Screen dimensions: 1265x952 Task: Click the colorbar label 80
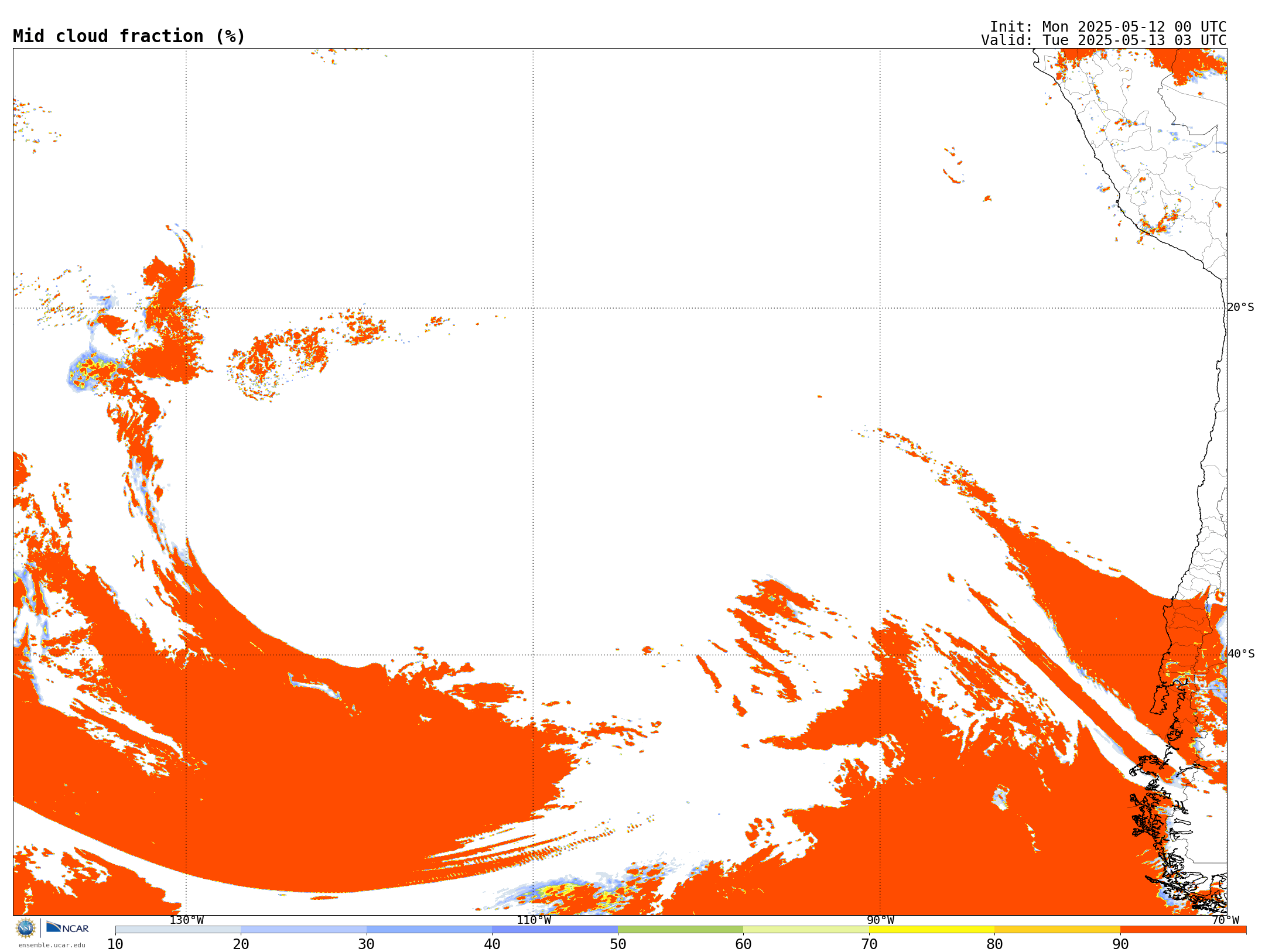point(994,944)
